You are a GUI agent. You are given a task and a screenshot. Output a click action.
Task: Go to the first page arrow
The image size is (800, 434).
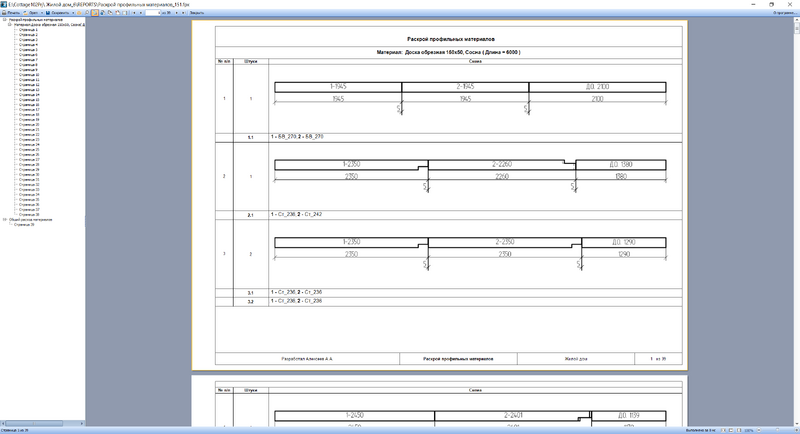(134, 13)
